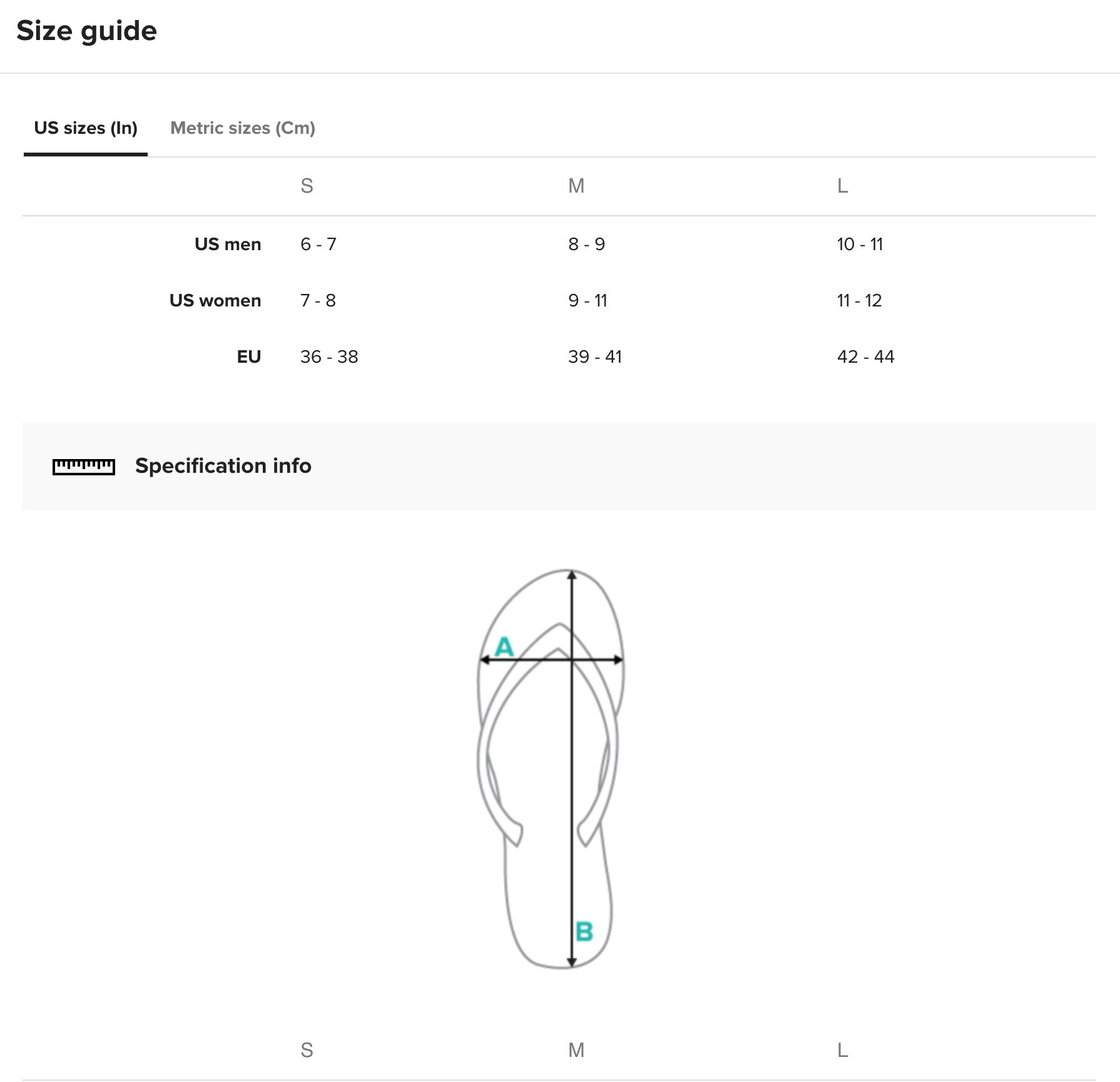Image resolution: width=1120 pixels, height=1082 pixels.
Task: Click the ruler icon beside Specification info
Action: pos(84,467)
